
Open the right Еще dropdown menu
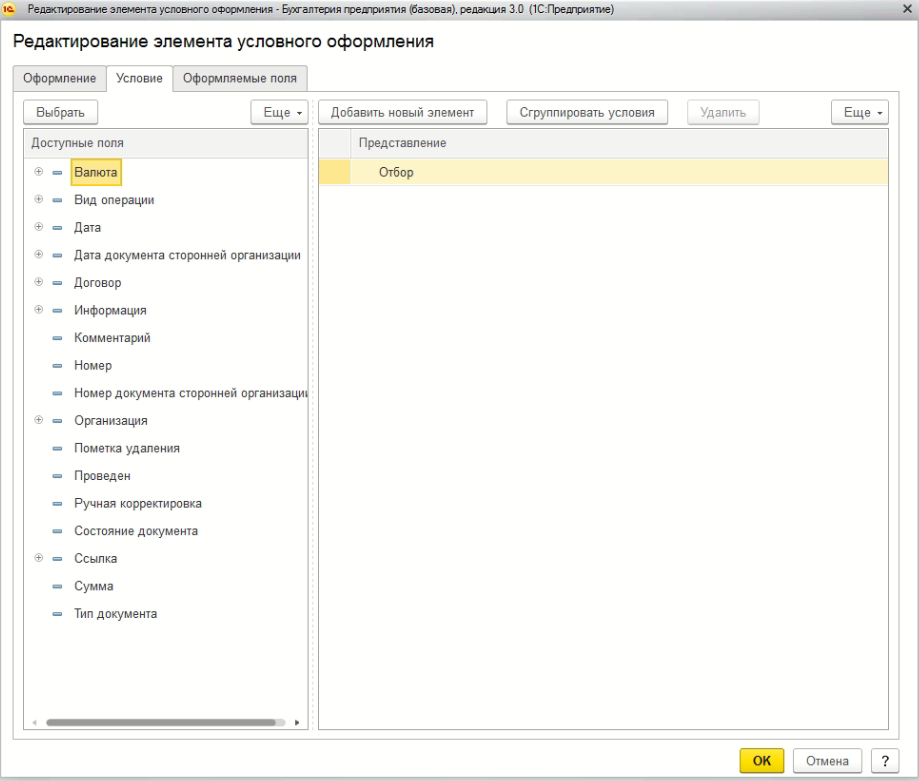point(859,113)
